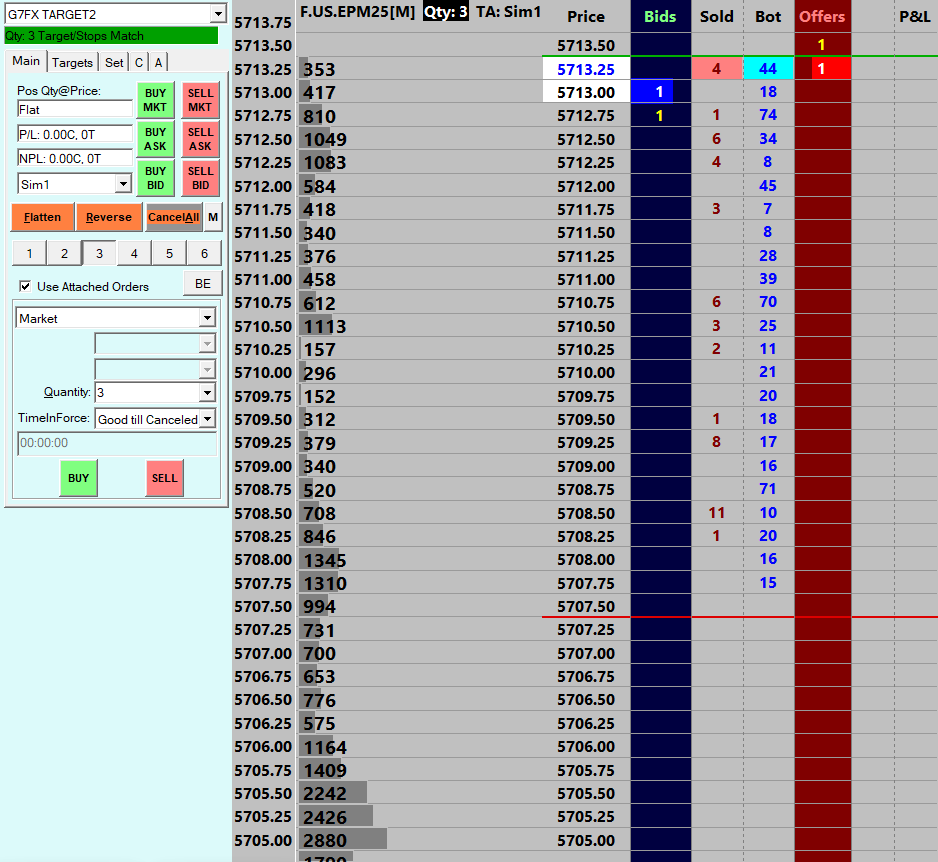938x862 pixels.
Task: Click the P&L column header
Action: pyautogui.click(x=915, y=16)
